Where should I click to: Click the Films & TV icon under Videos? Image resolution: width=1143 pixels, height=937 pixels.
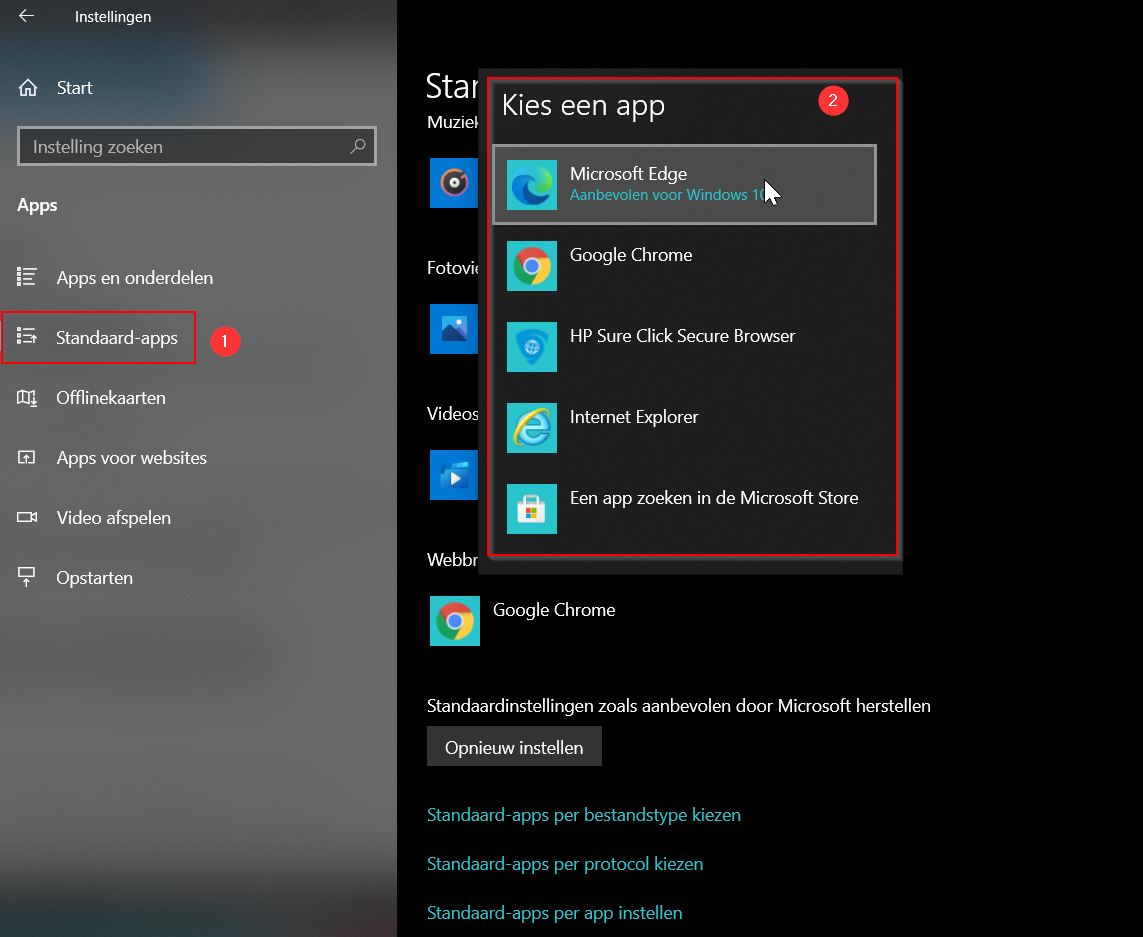pyautogui.click(x=455, y=475)
